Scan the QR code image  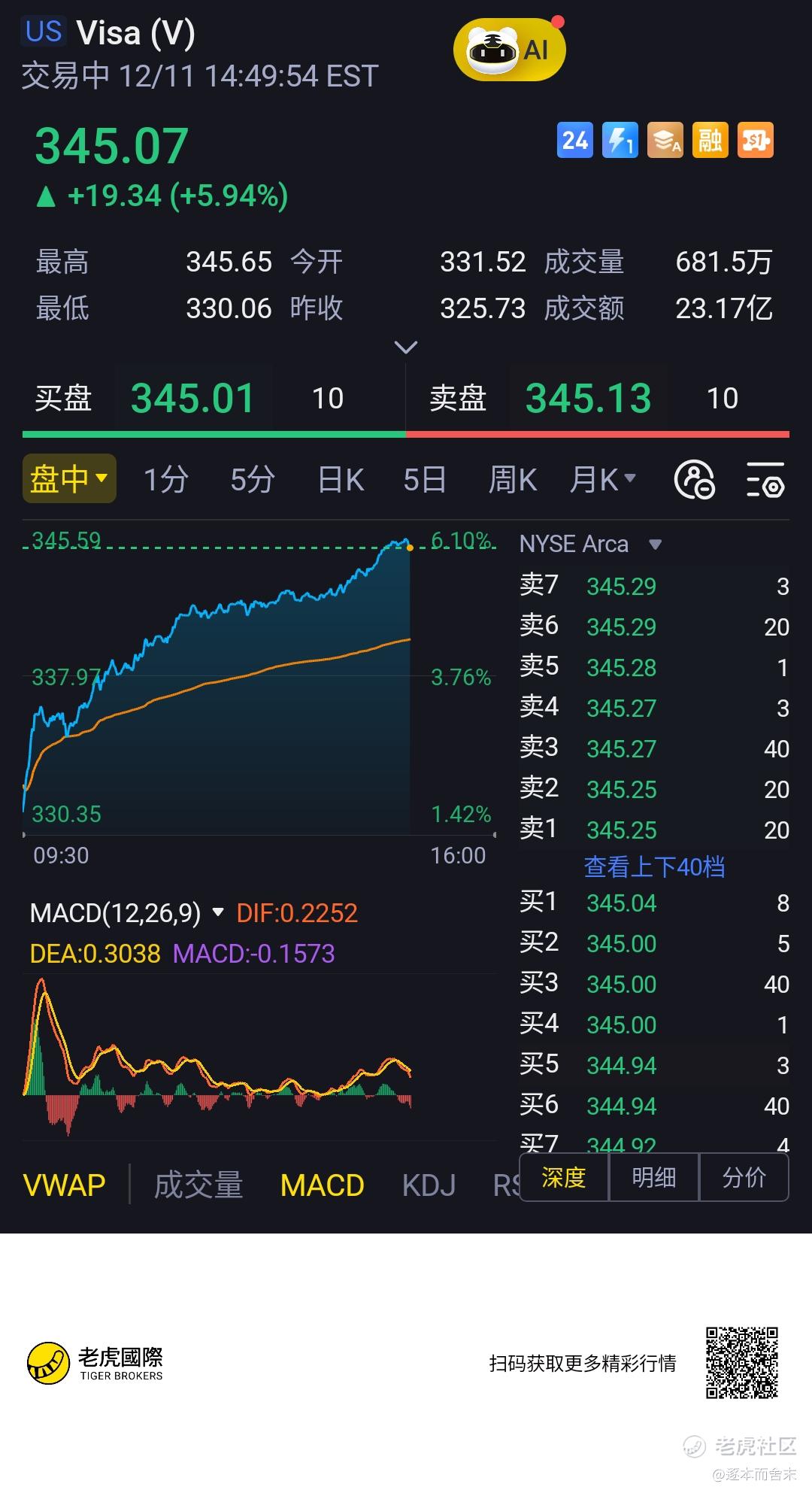coord(741,1363)
